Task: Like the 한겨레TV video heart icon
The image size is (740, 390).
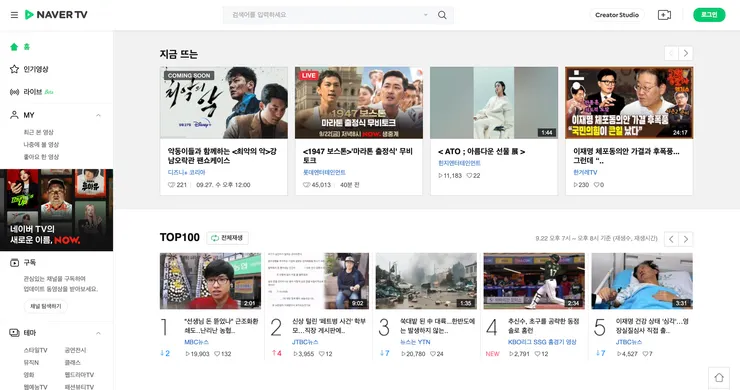Action: tap(596, 185)
